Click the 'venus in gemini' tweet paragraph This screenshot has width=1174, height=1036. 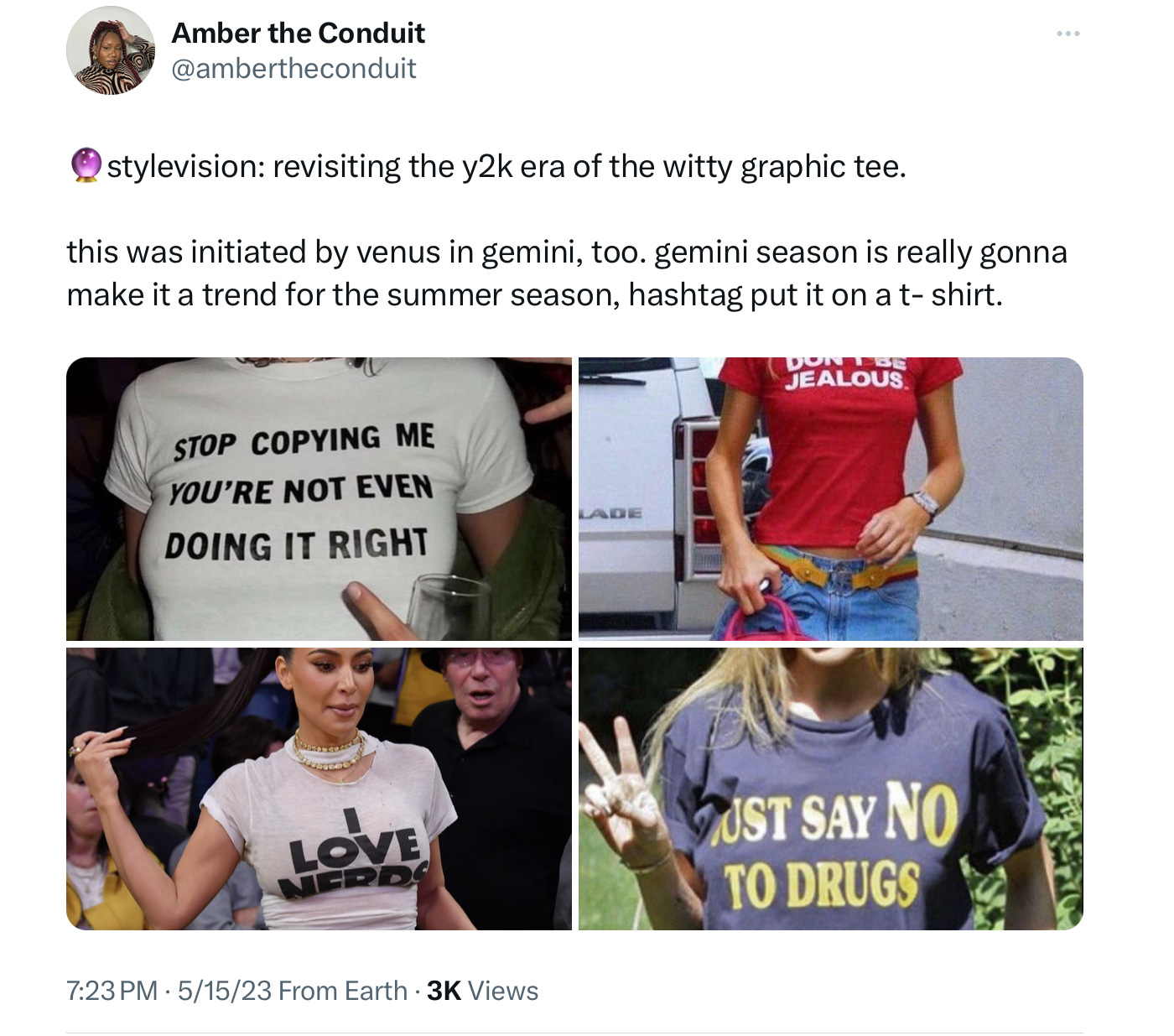point(567,273)
